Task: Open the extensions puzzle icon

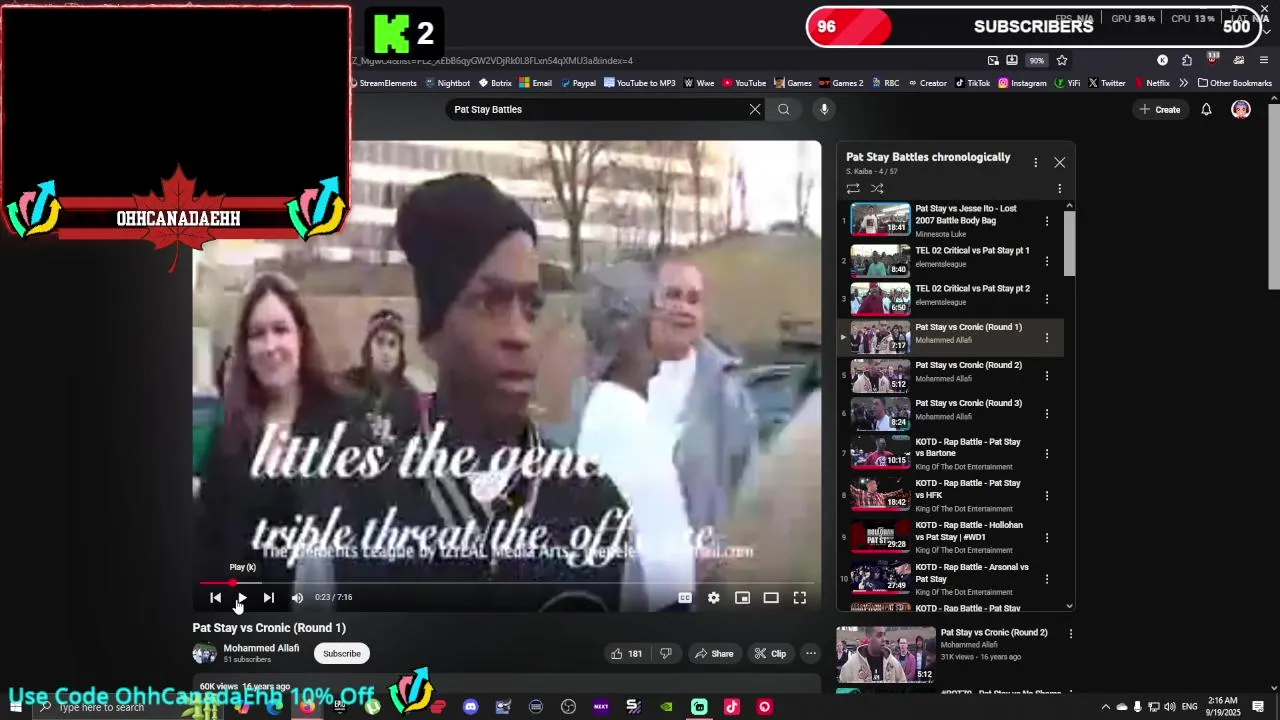Action: 1186,60
